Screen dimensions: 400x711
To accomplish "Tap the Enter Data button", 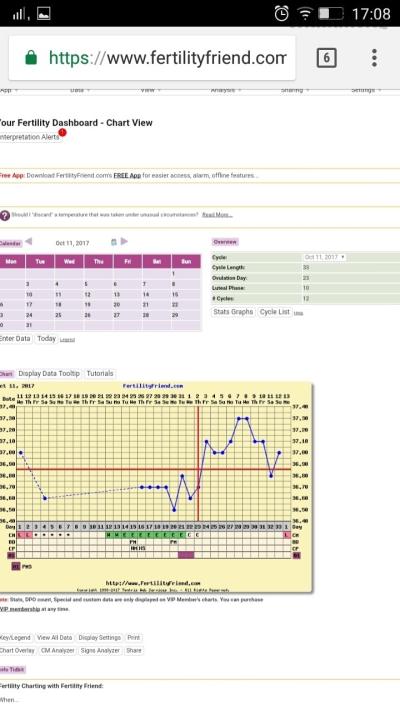I will [x=15, y=339].
